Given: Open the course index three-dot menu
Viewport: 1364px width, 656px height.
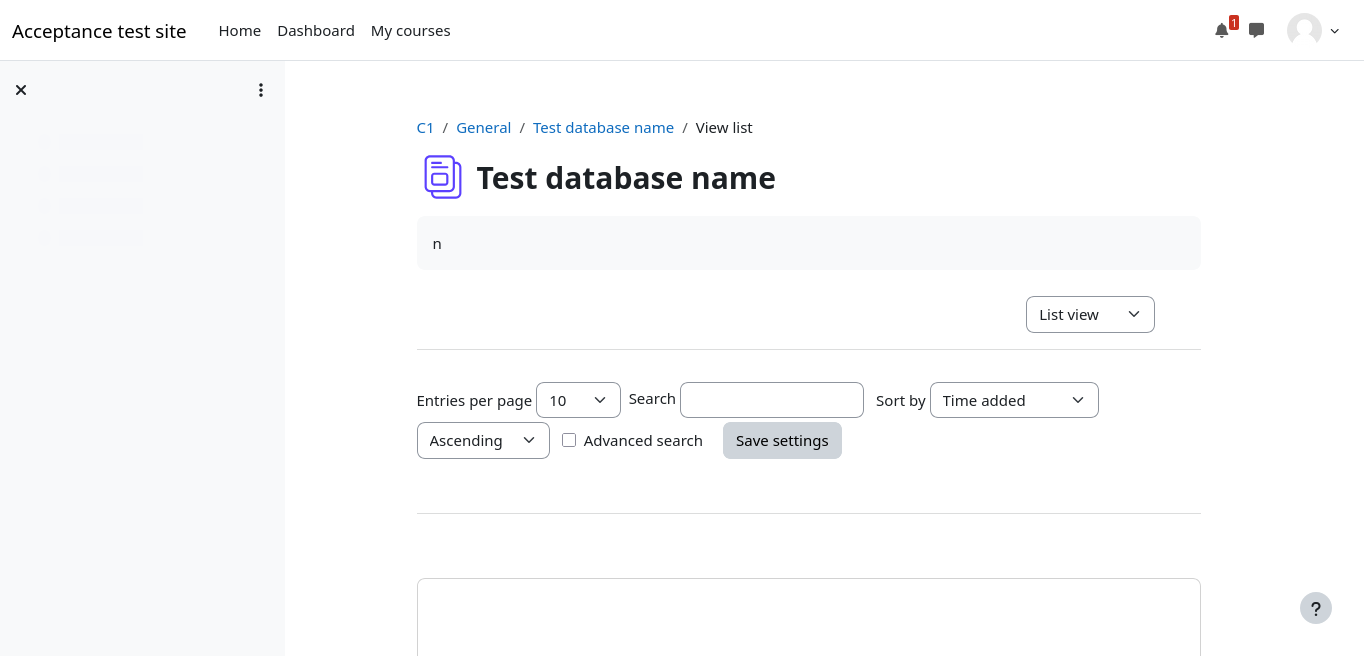Looking at the screenshot, I should [261, 90].
